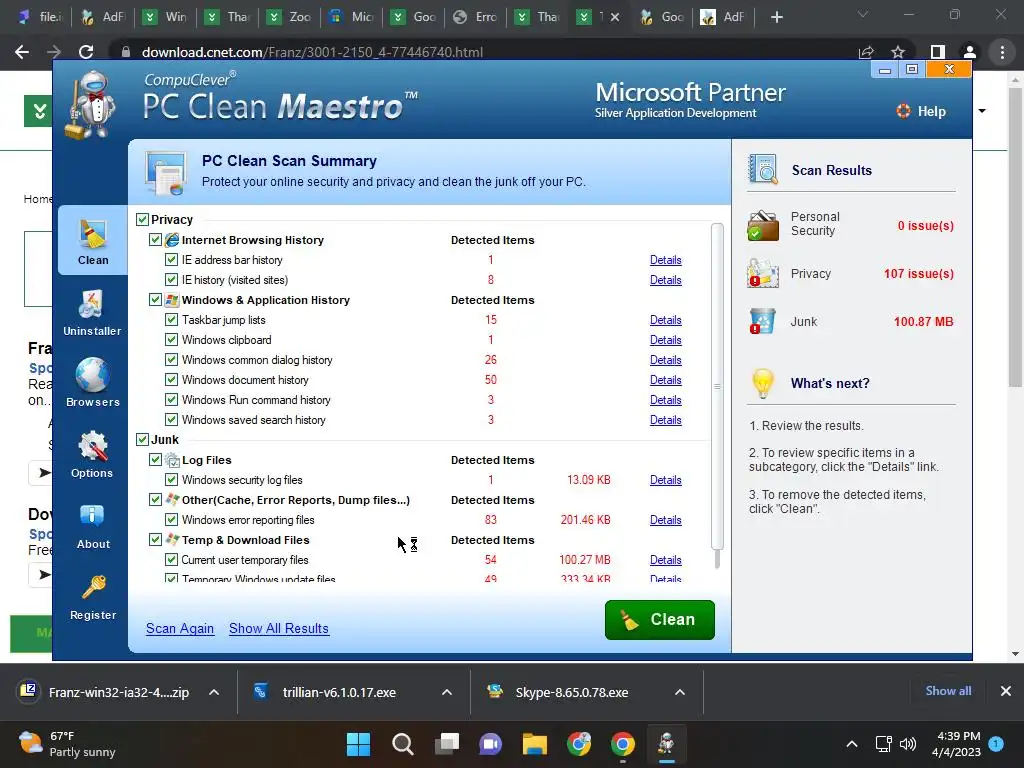
Task: Uncheck the Junk category checkbox
Action: [x=142, y=440]
